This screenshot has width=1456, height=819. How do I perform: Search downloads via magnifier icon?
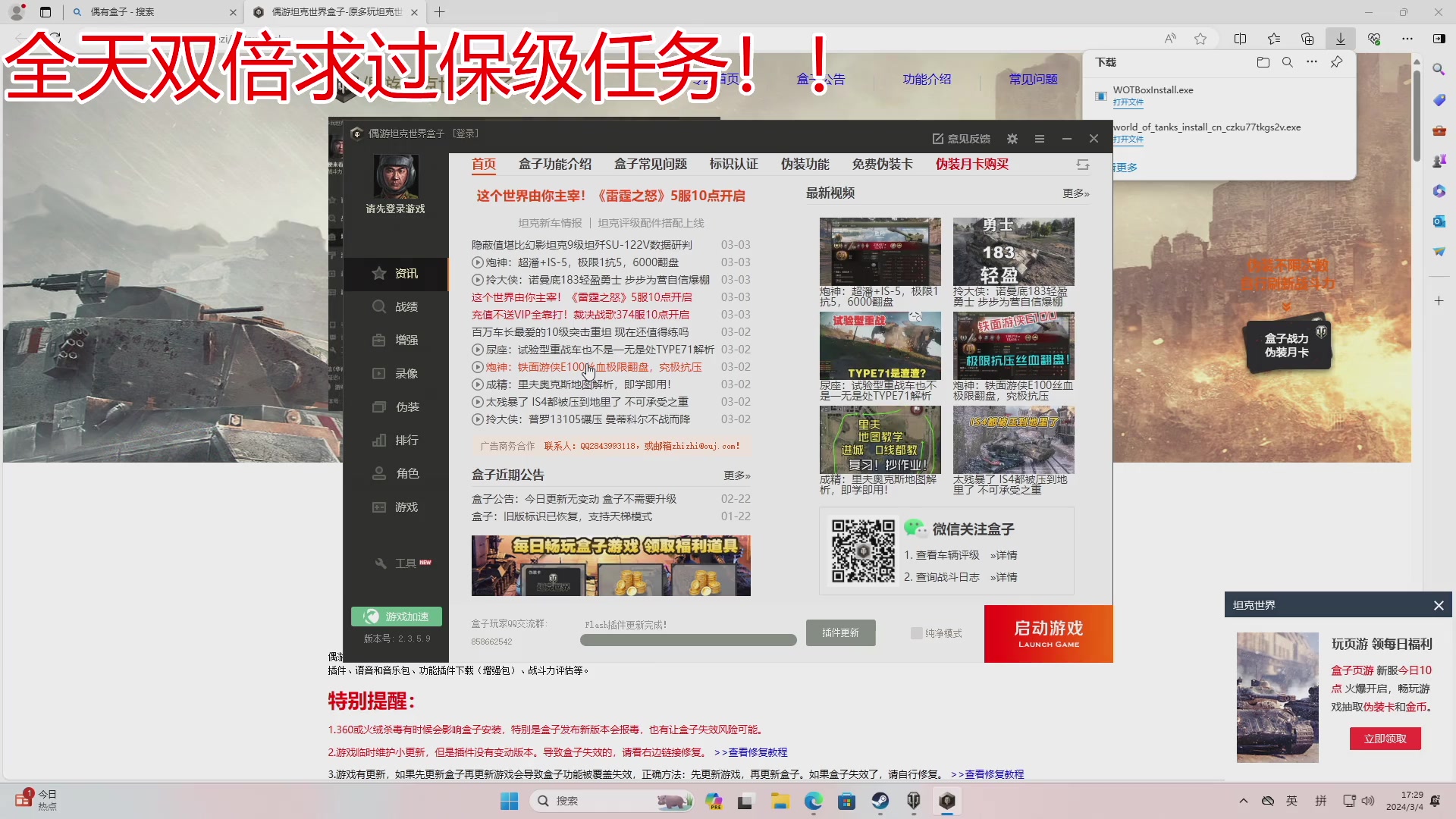tap(1287, 62)
